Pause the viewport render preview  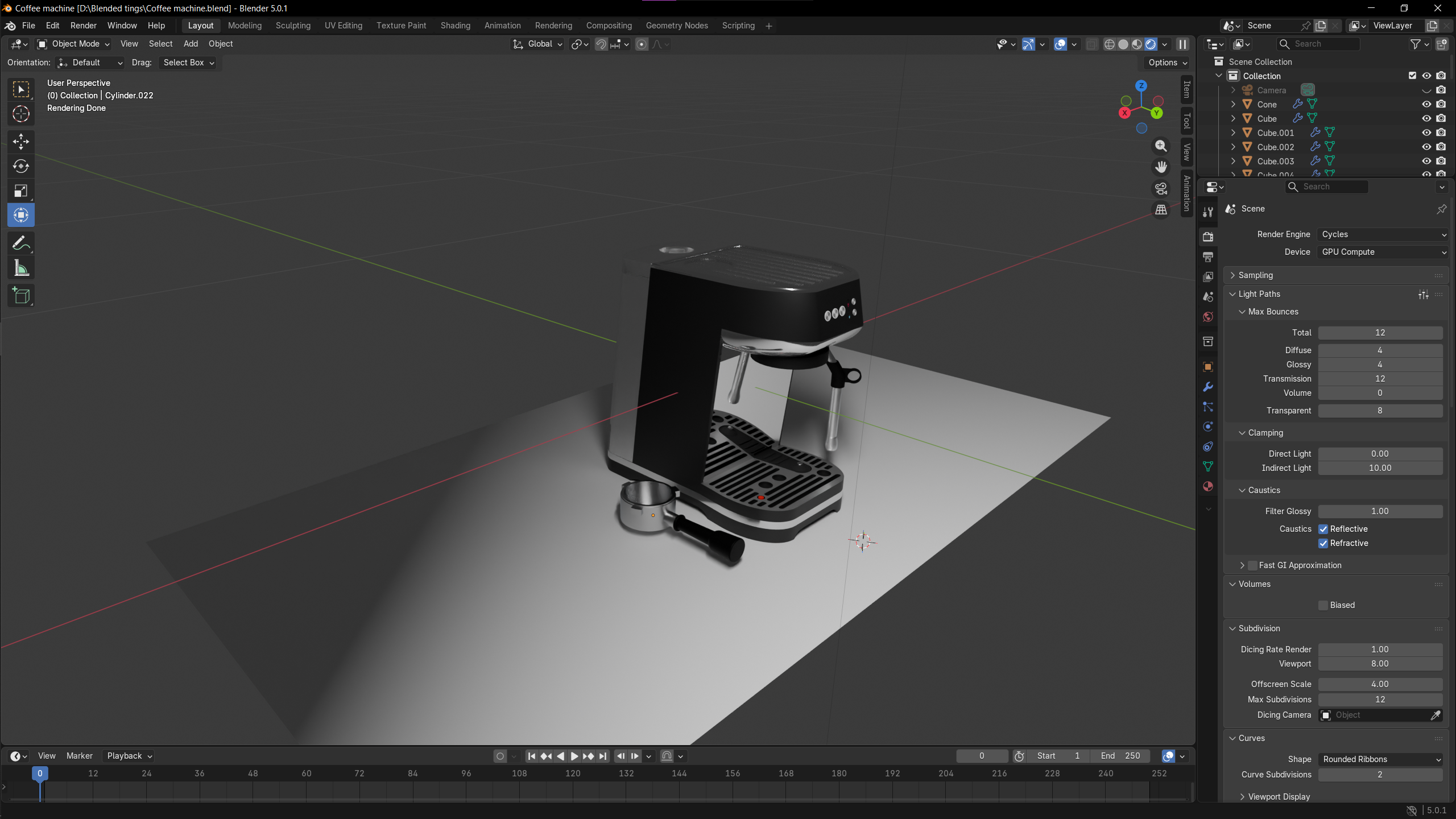(x=1182, y=44)
